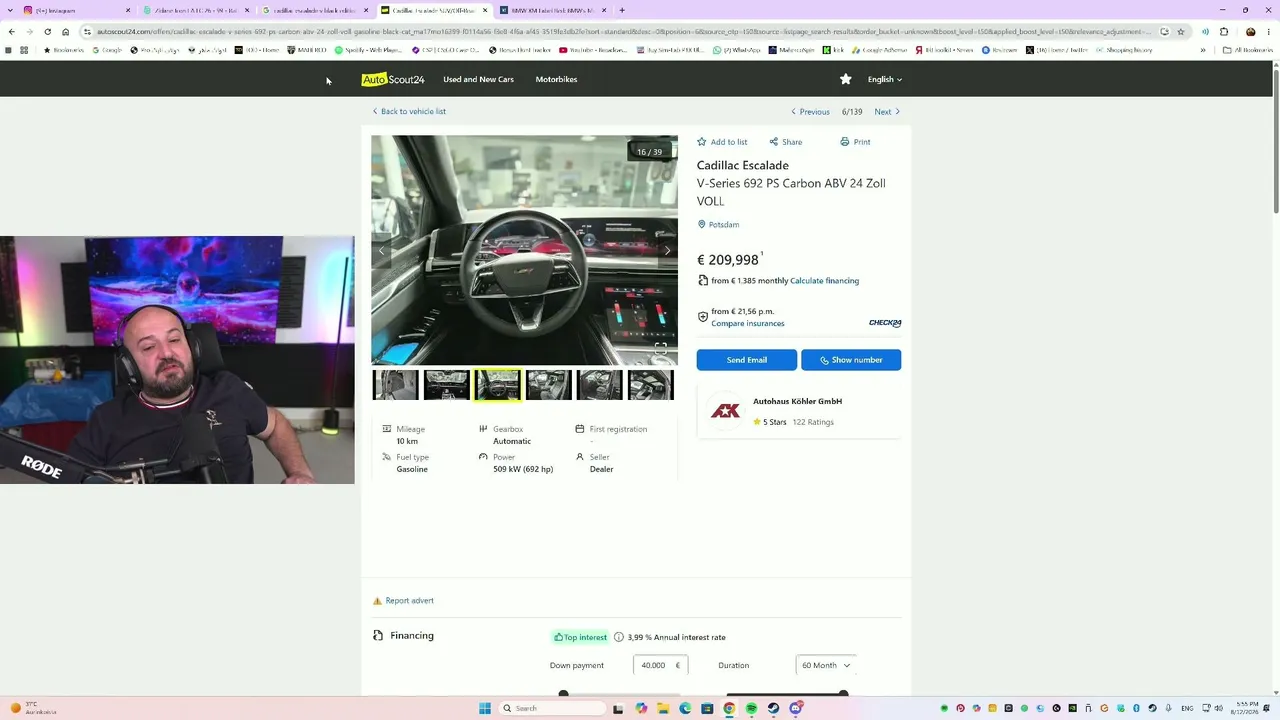Click the Show number button
The image size is (1280, 720).
(851, 360)
